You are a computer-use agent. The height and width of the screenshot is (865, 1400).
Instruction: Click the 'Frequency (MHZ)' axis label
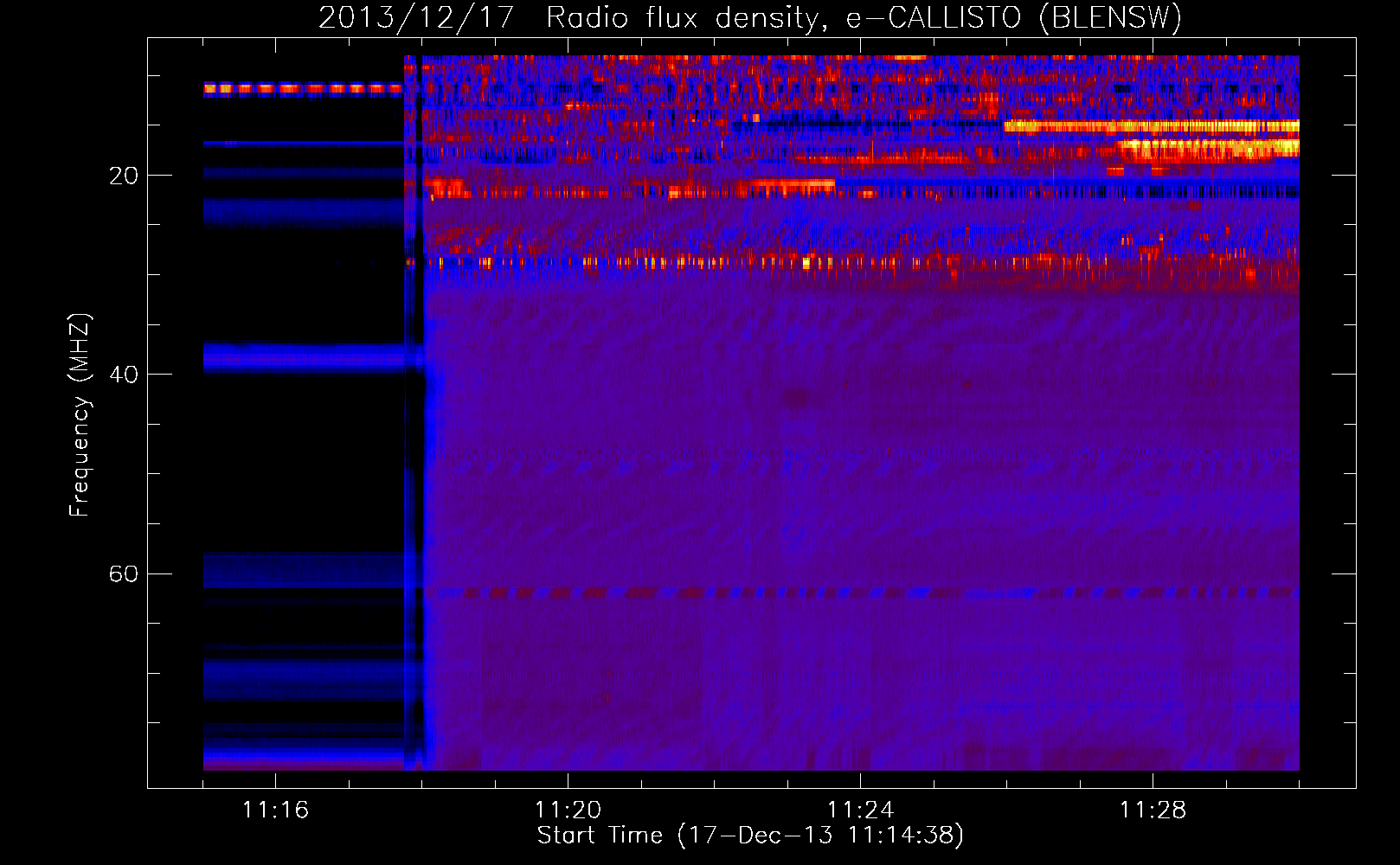(80, 415)
